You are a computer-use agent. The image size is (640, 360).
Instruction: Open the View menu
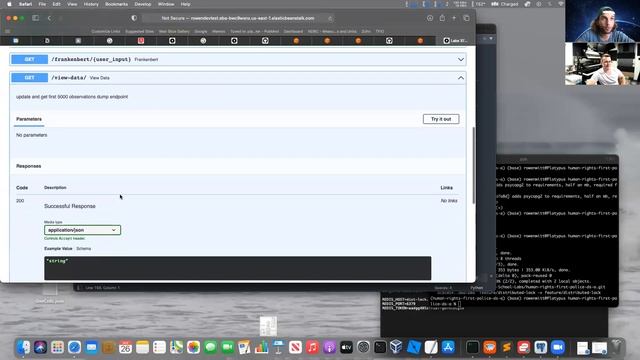[x=72, y=4]
